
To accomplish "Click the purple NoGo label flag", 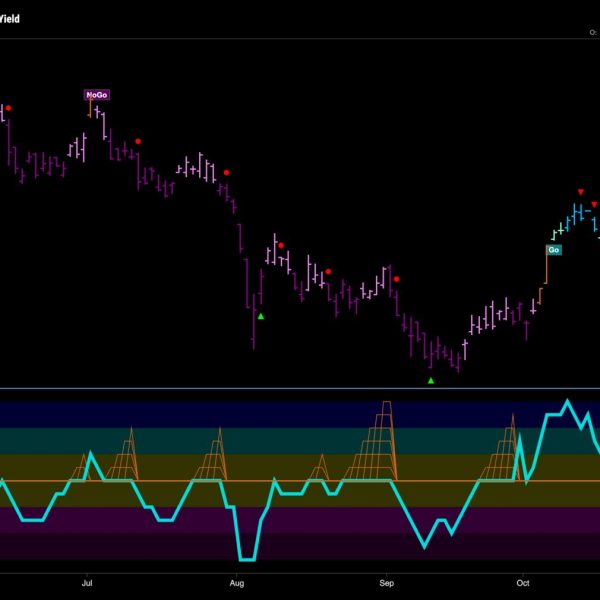I will (x=97, y=95).
